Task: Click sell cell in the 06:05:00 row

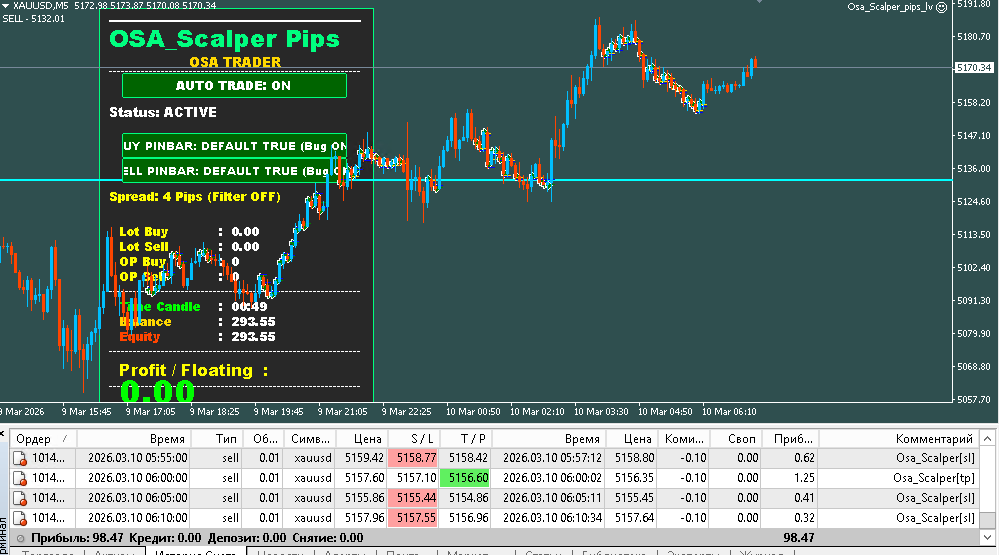Action: click(x=231, y=498)
